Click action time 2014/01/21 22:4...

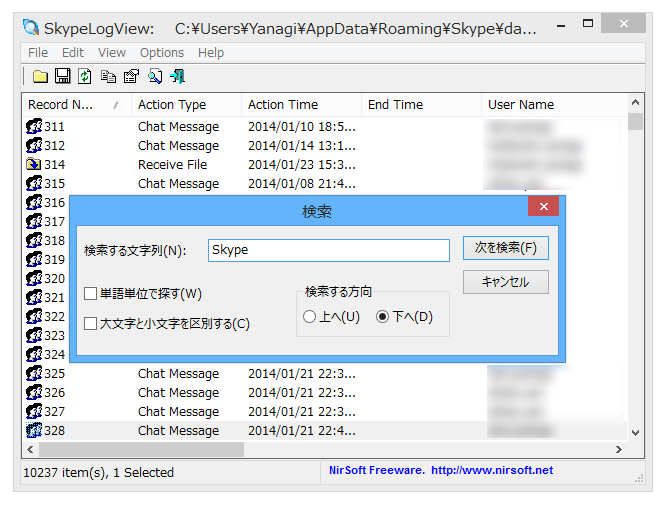click(302, 430)
